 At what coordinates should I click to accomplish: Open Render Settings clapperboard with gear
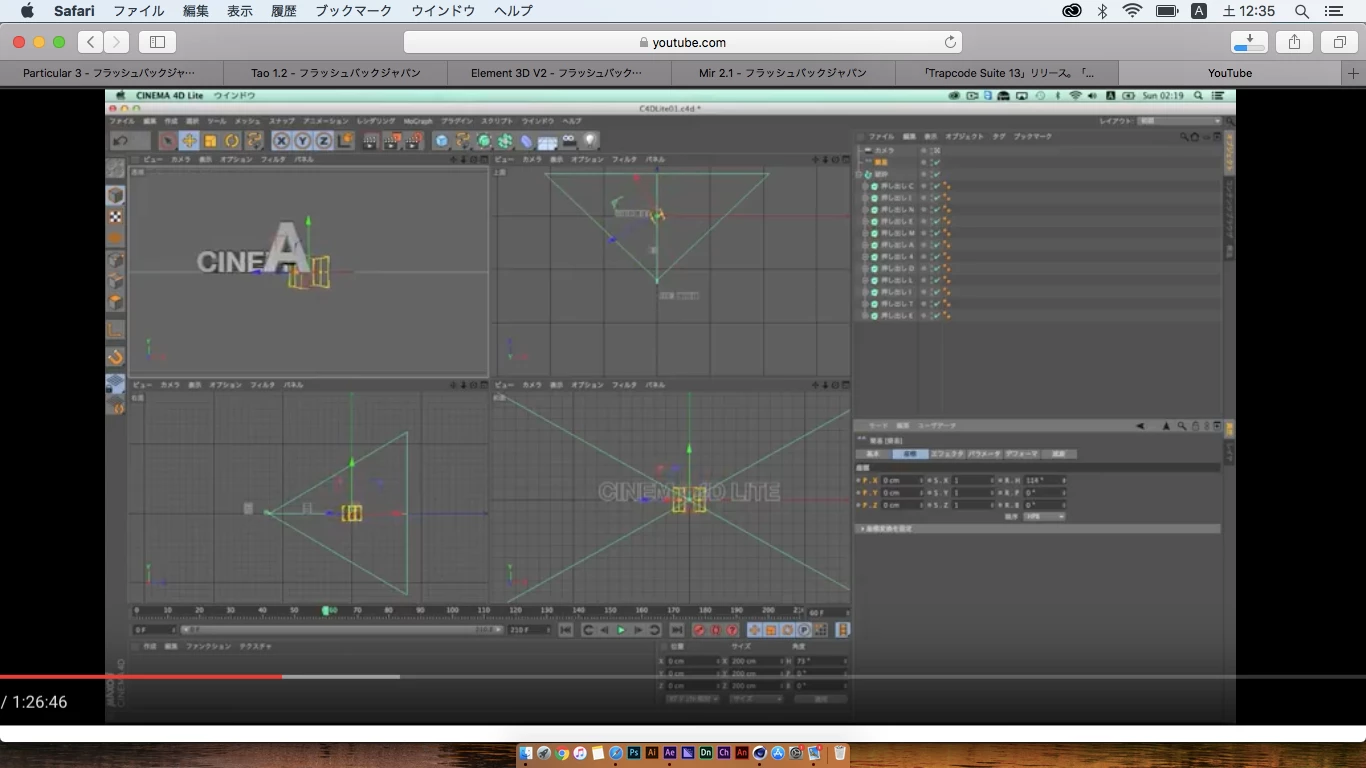coord(413,141)
